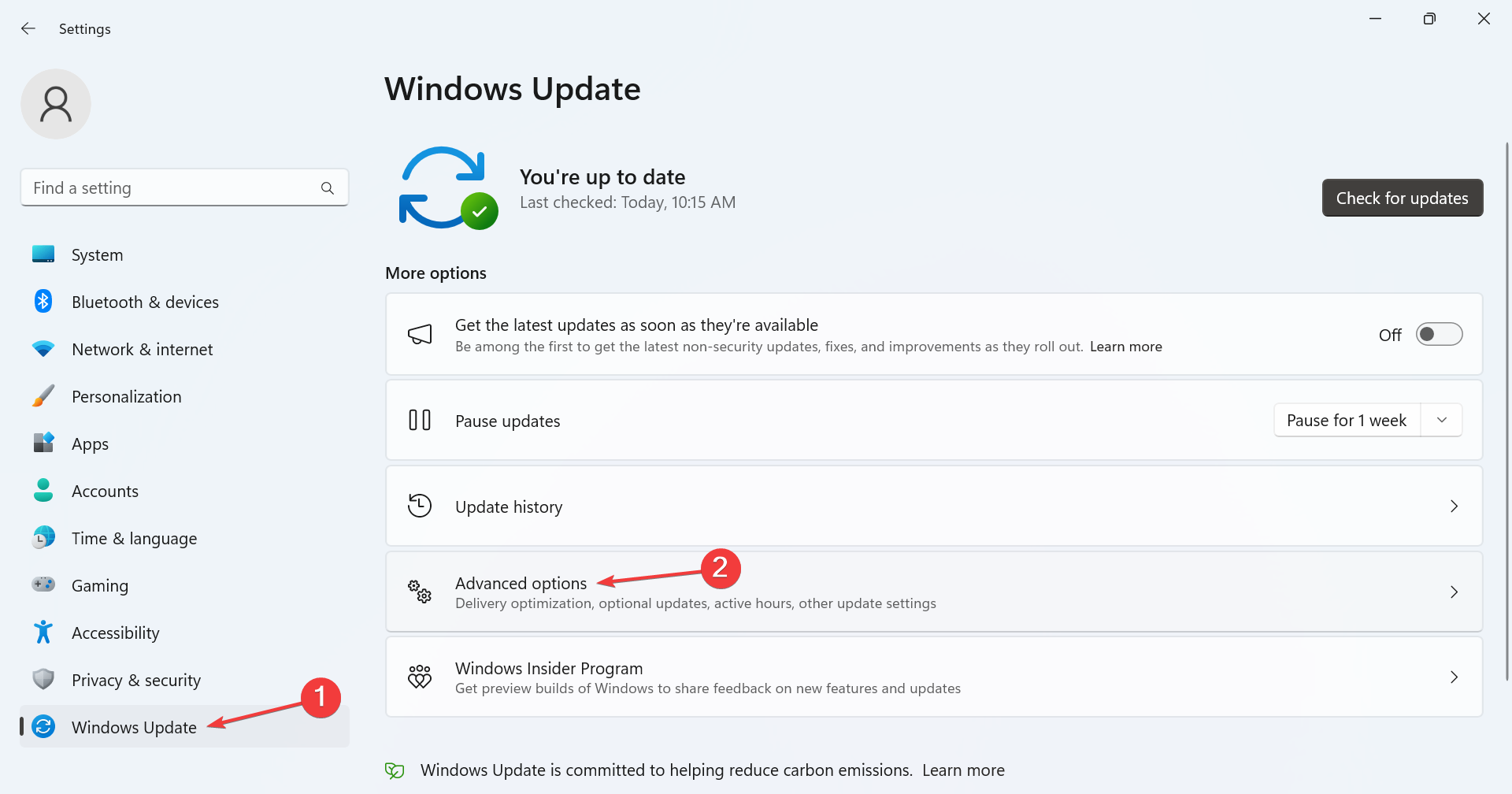Click the pause updates icon

[x=420, y=420]
